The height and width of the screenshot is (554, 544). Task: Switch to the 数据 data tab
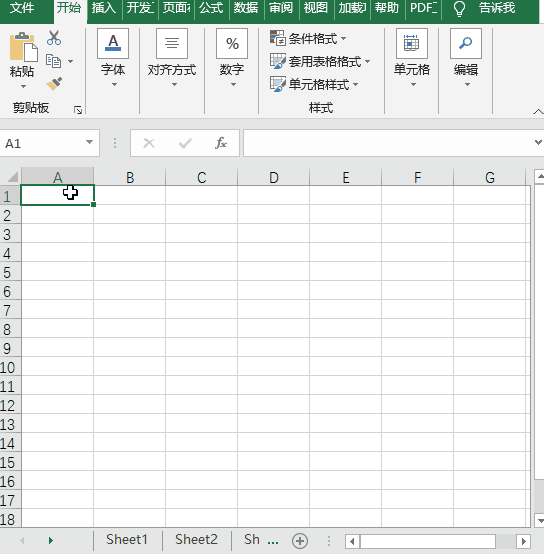pos(246,8)
